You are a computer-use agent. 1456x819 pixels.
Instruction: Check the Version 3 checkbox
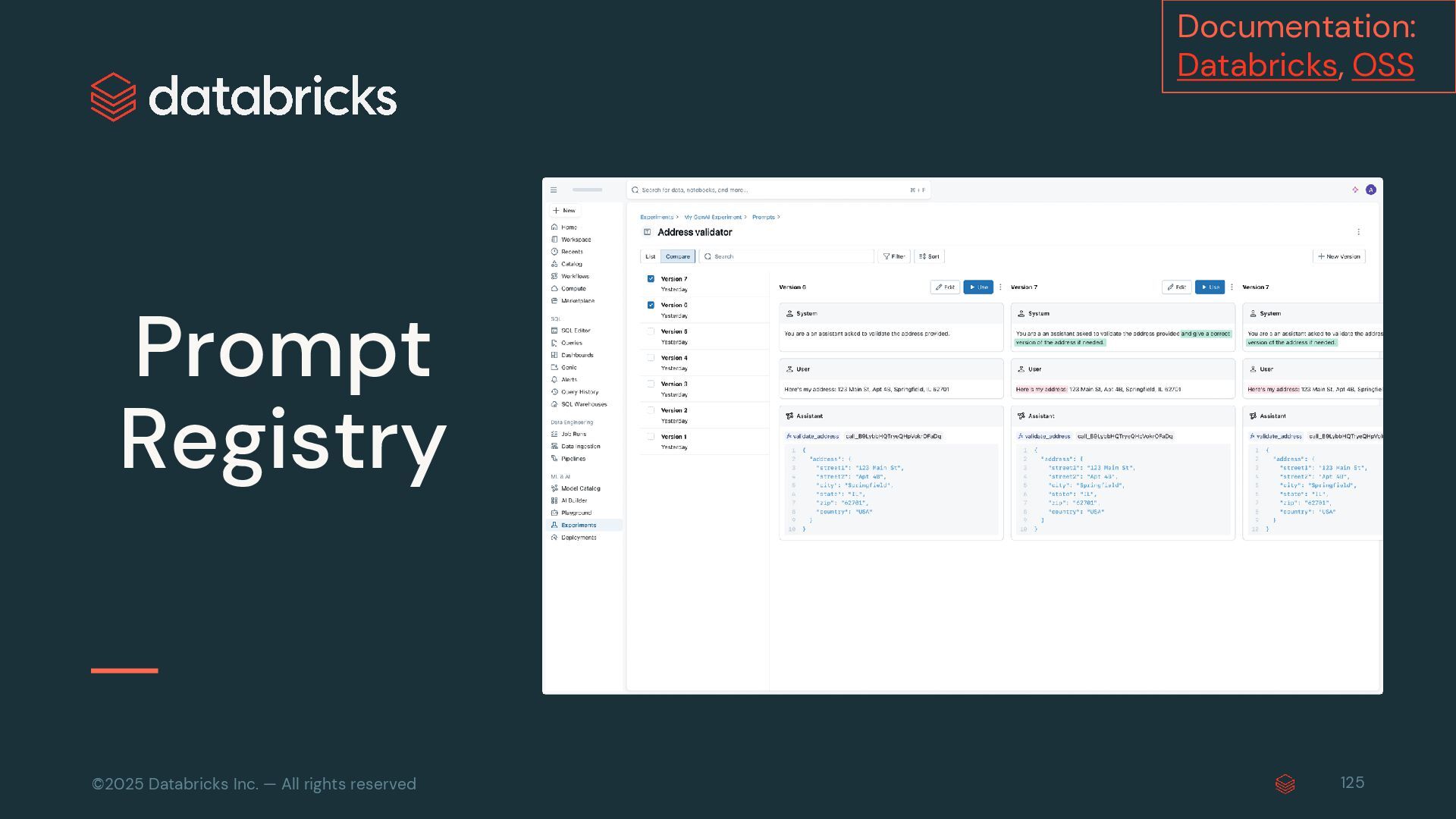[x=651, y=384]
